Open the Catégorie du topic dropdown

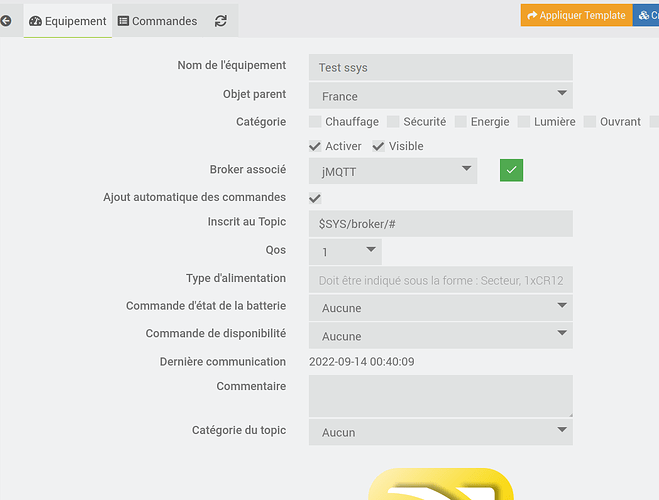pos(440,432)
